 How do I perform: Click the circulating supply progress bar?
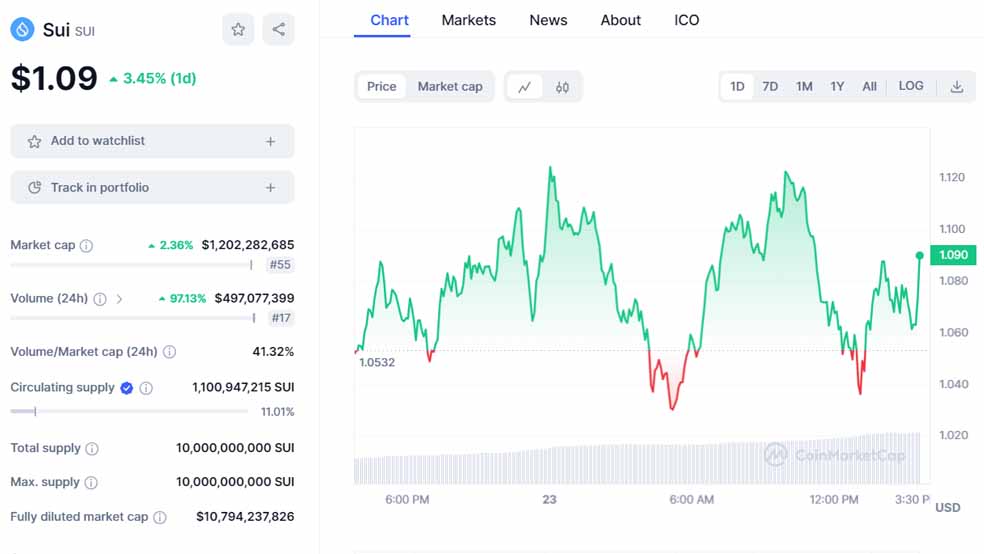tap(129, 411)
